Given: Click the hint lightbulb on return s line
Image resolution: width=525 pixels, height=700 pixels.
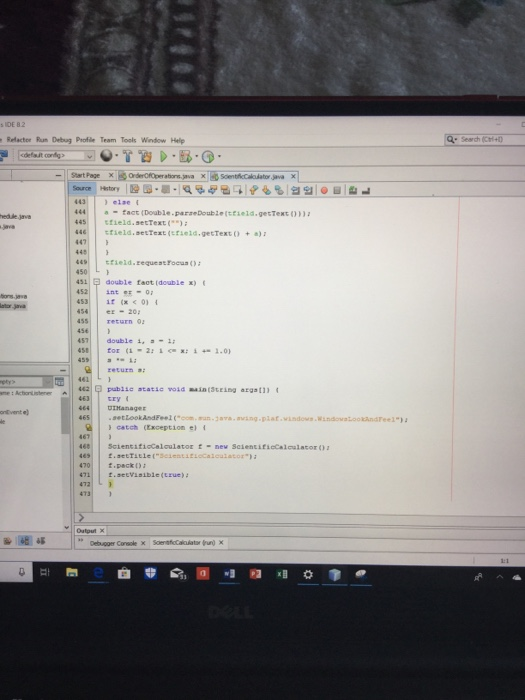Looking at the screenshot, I should click(x=88, y=370).
